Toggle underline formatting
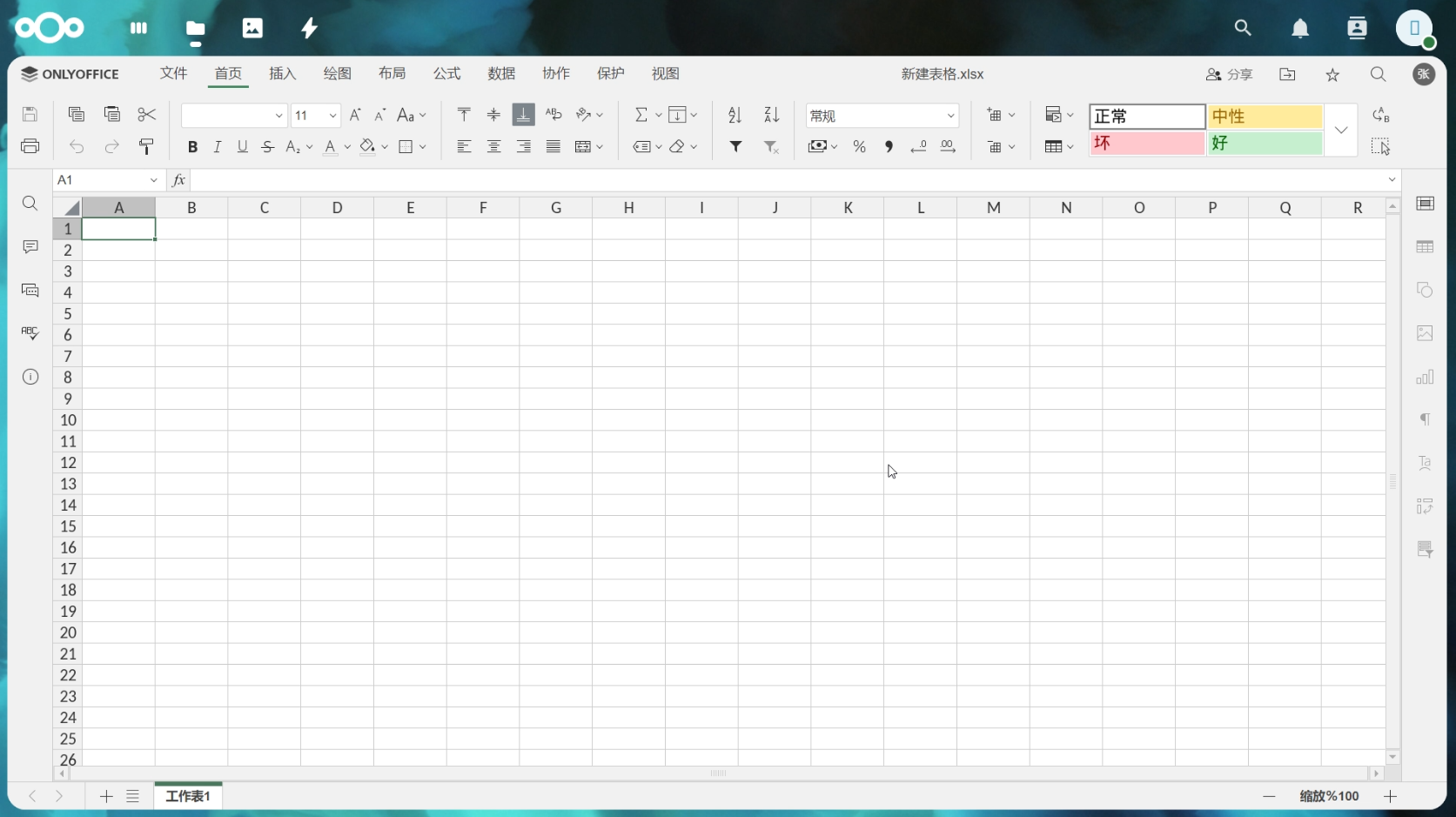This screenshot has width=1456, height=817. (x=243, y=146)
